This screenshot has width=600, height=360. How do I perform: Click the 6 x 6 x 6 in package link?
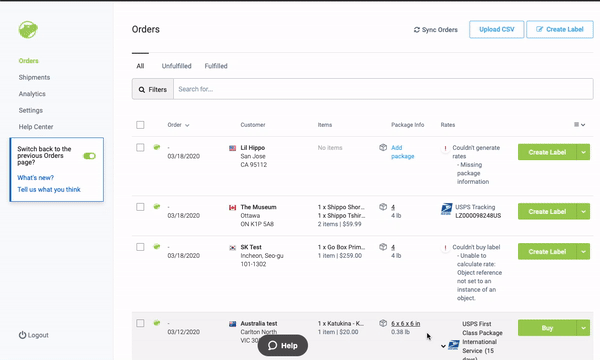[x=406, y=324]
